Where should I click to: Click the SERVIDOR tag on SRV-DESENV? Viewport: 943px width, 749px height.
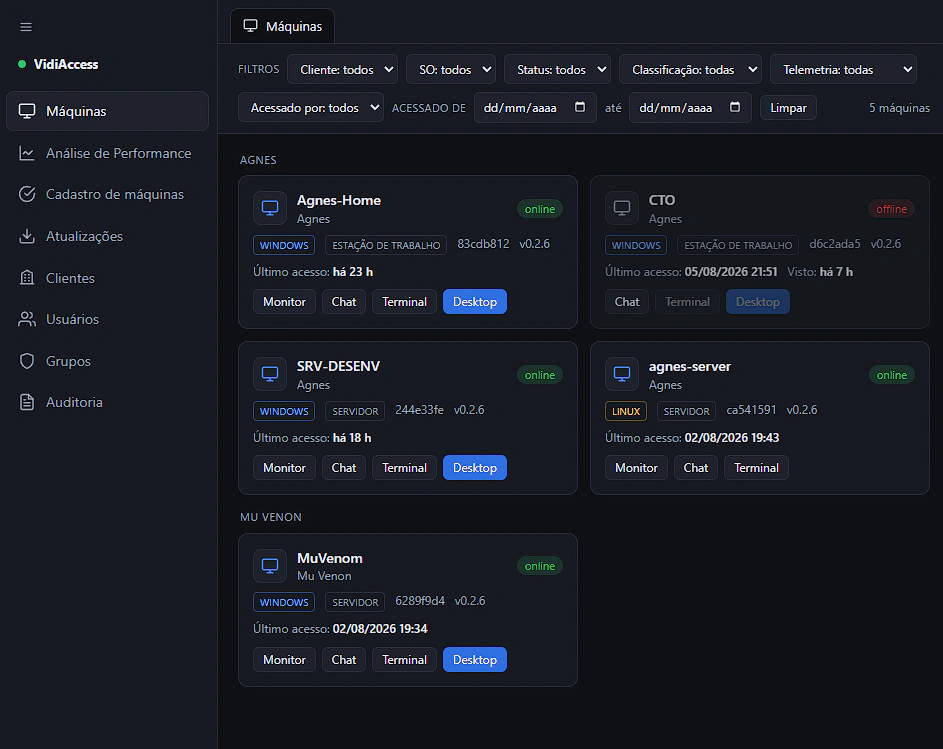pos(355,411)
